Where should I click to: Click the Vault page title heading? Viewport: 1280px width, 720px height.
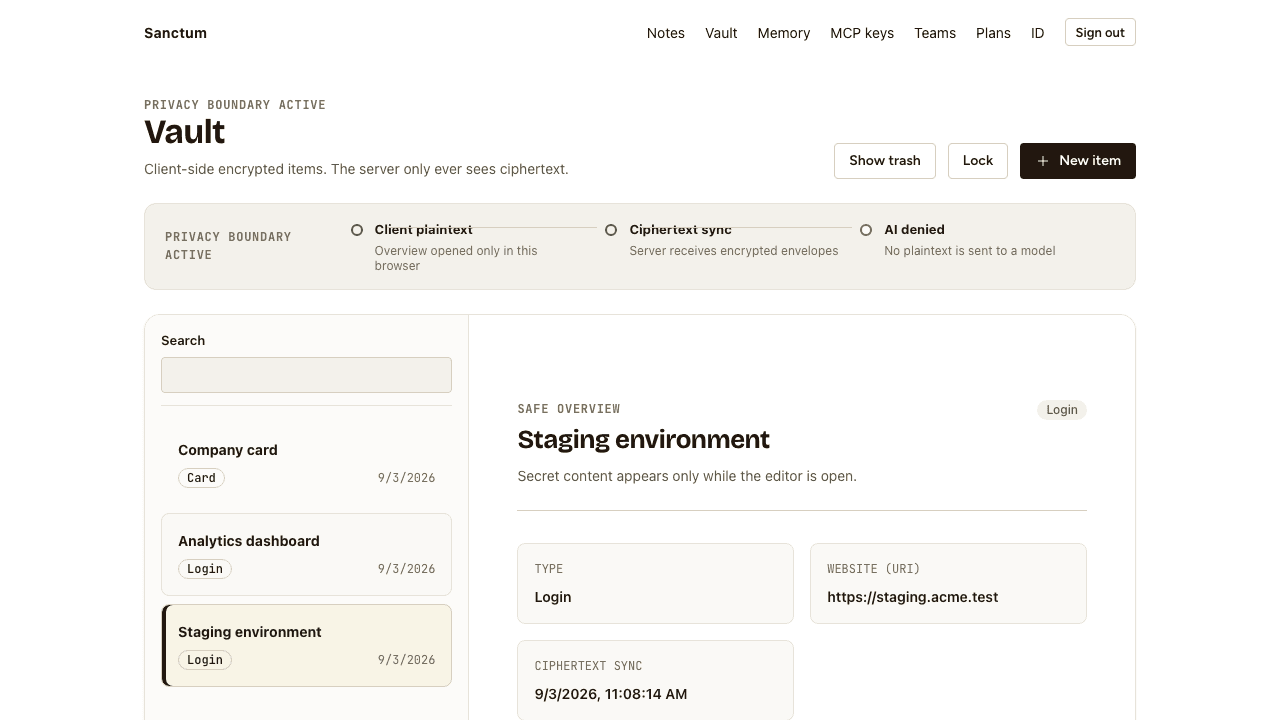point(185,132)
